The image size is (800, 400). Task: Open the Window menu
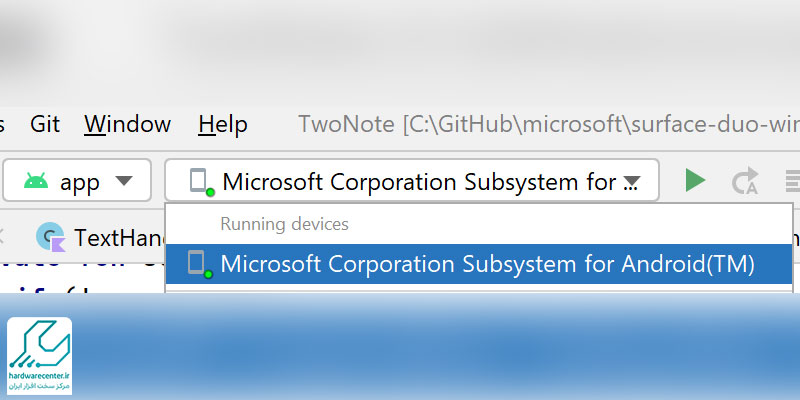[x=127, y=124]
